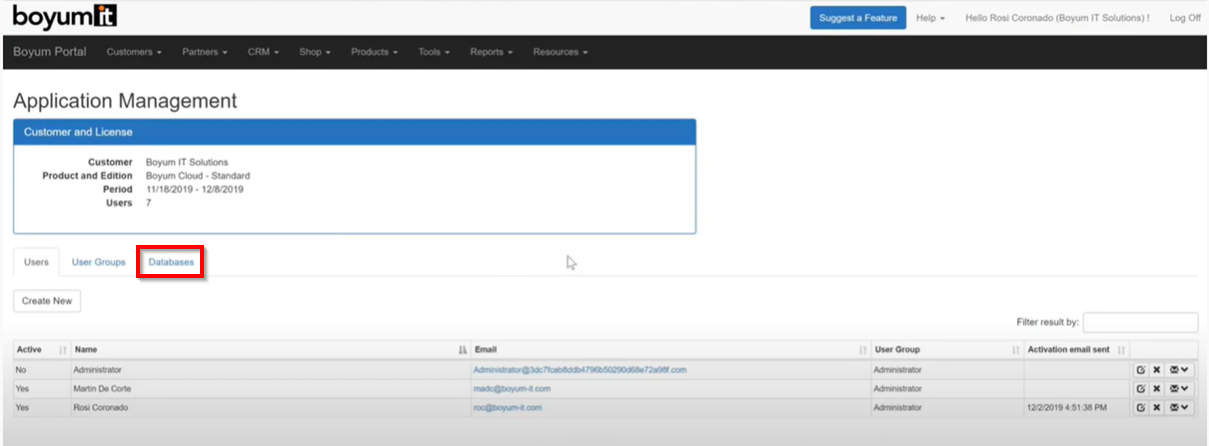Open the Tools menu
The height and width of the screenshot is (446, 1209).
coord(434,52)
